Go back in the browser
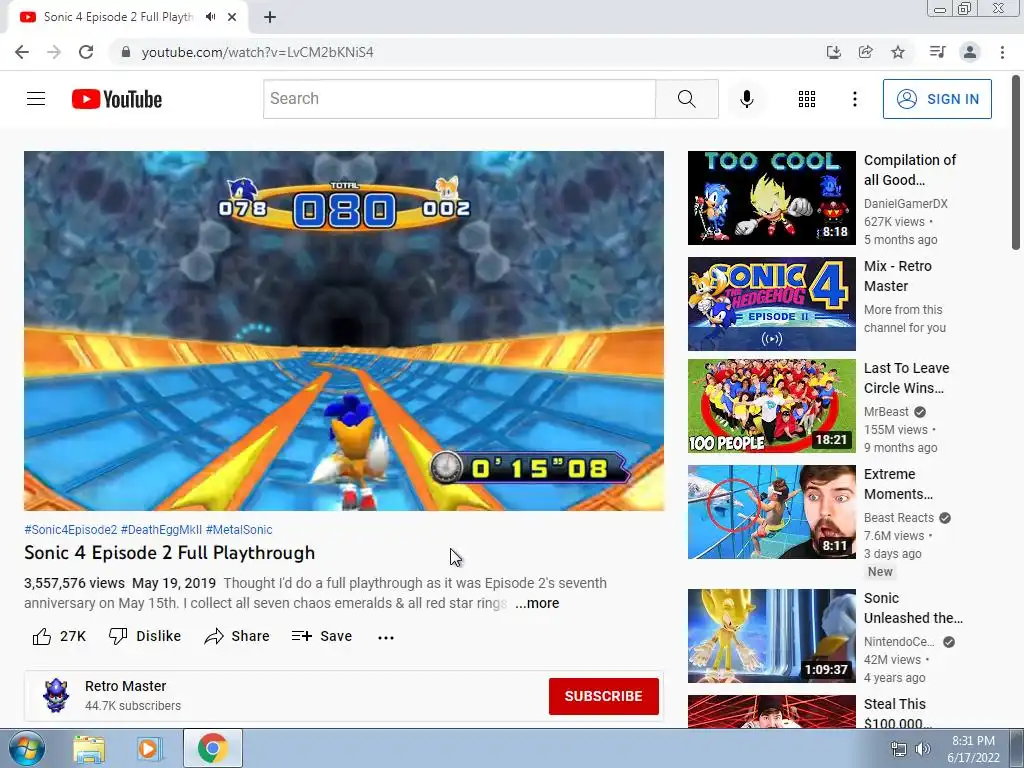Image resolution: width=1024 pixels, height=768 pixels. 22,52
